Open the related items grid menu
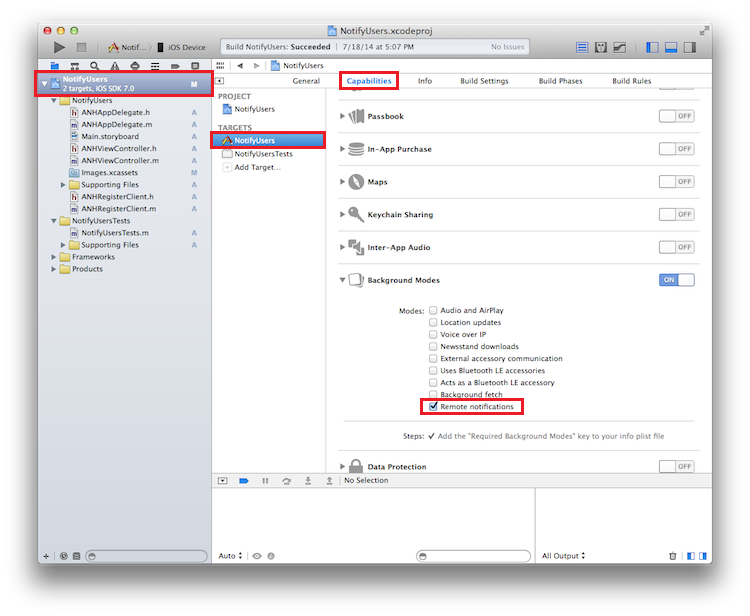This screenshot has height=616, width=750. (220, 66)
